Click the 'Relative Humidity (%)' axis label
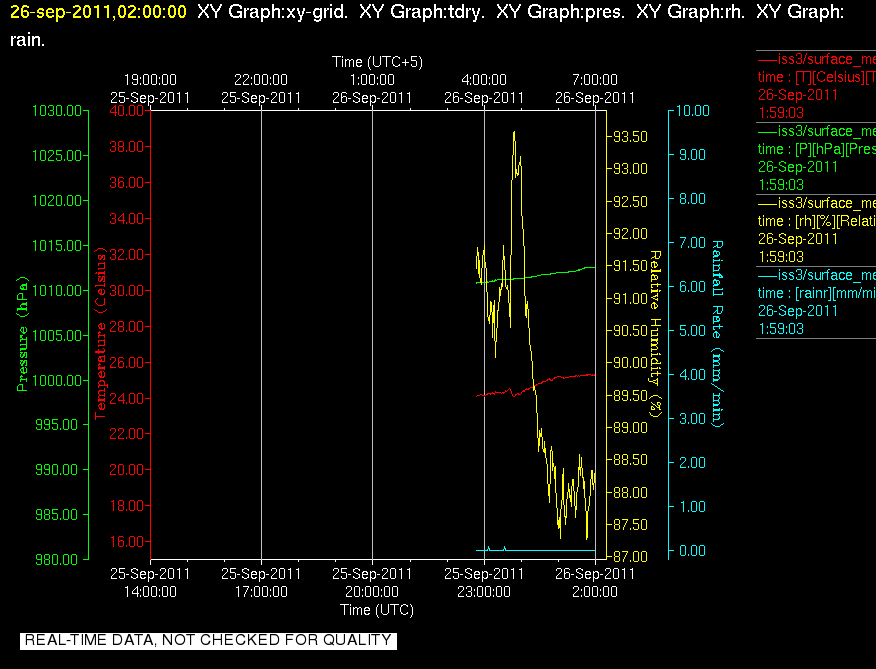 [655, 334]
